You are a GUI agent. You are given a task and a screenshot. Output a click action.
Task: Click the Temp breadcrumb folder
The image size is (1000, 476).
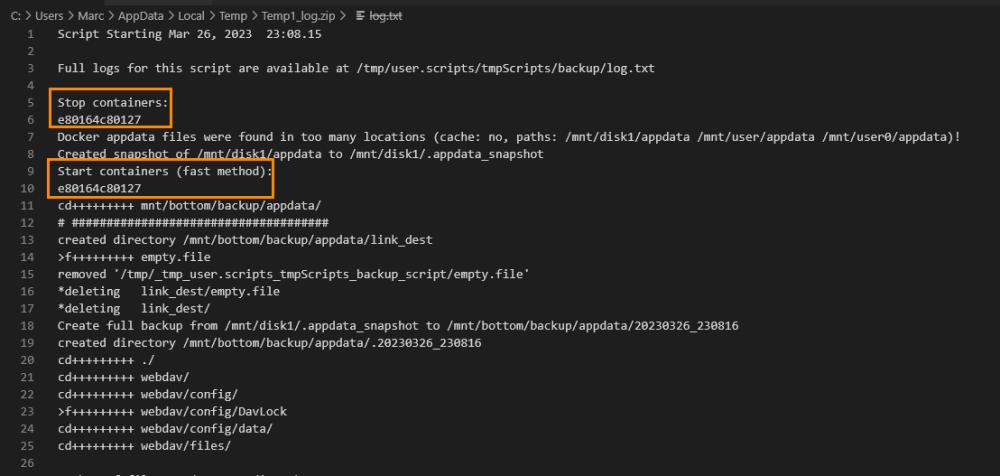(233, 16)
